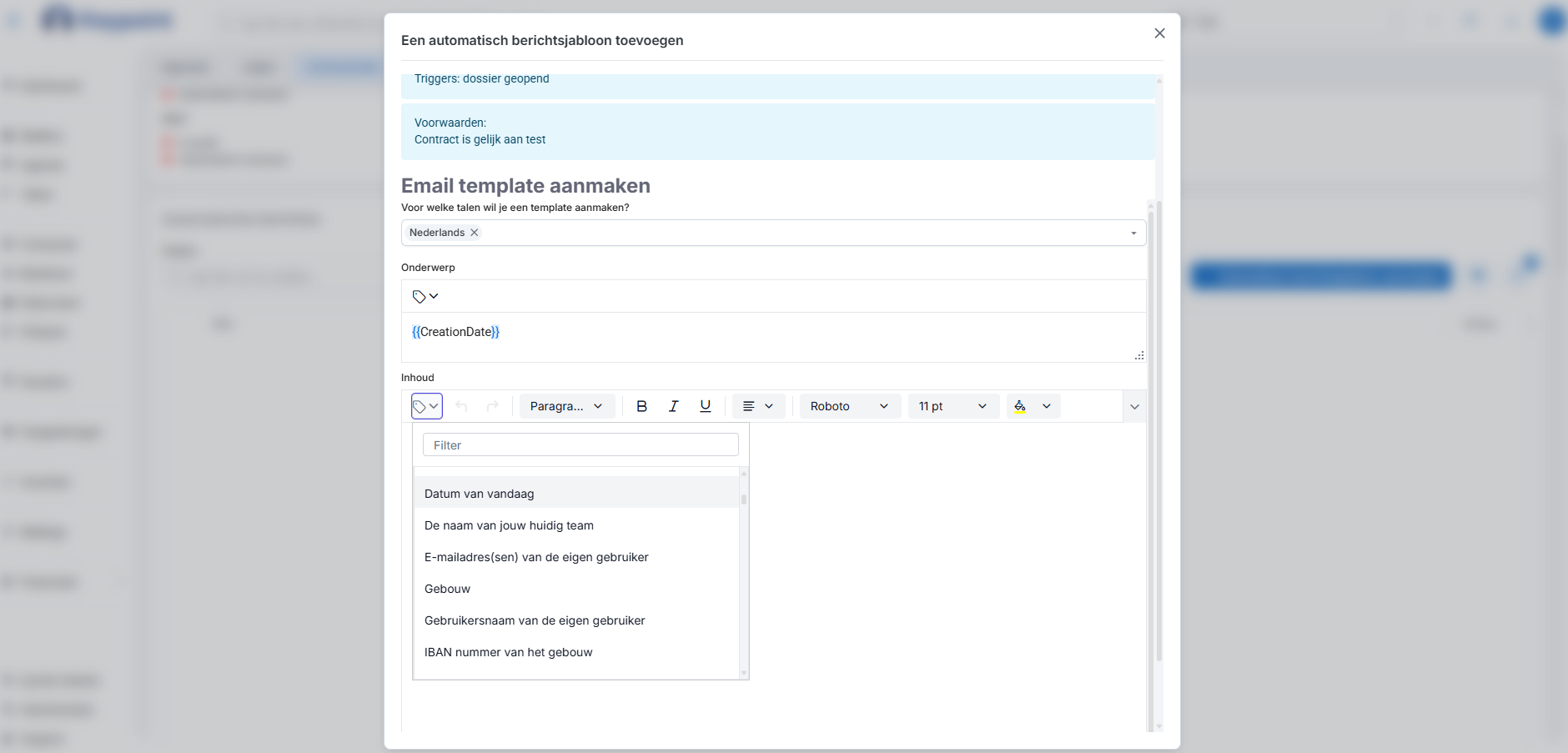Click the 'Contract is gelijk aan test' condition
Viewport: 1568px width, 753px height.
[480, 139]
